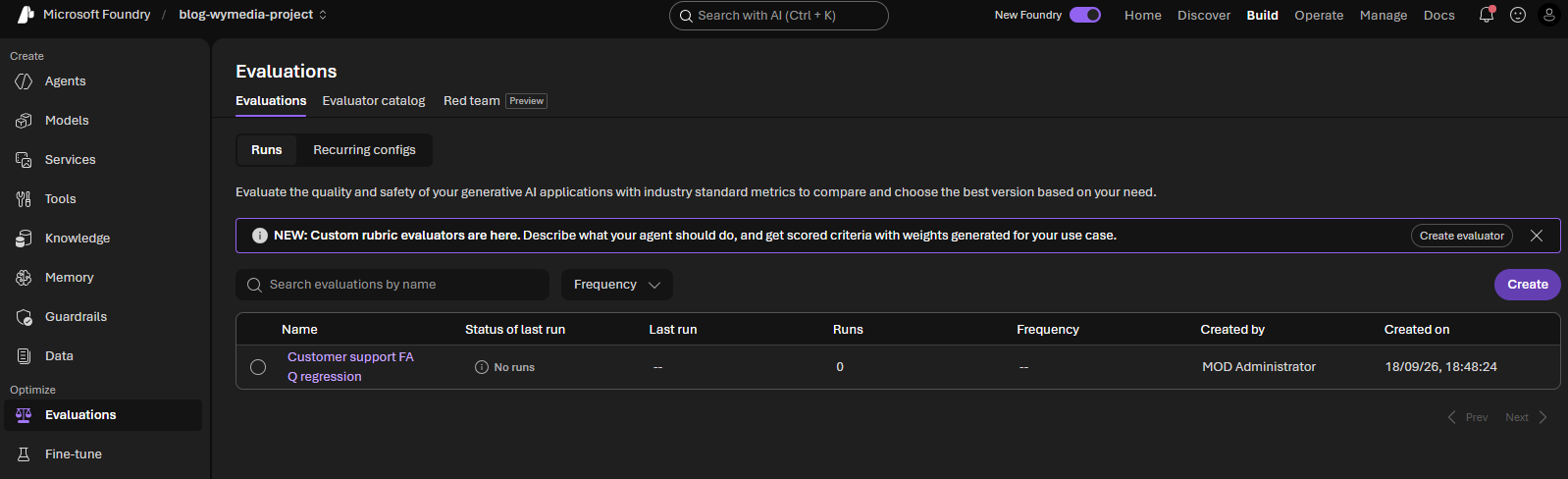Switch to Recurring configs tab
Viewport: 1568px width, 479px height.
pos(364,150)
